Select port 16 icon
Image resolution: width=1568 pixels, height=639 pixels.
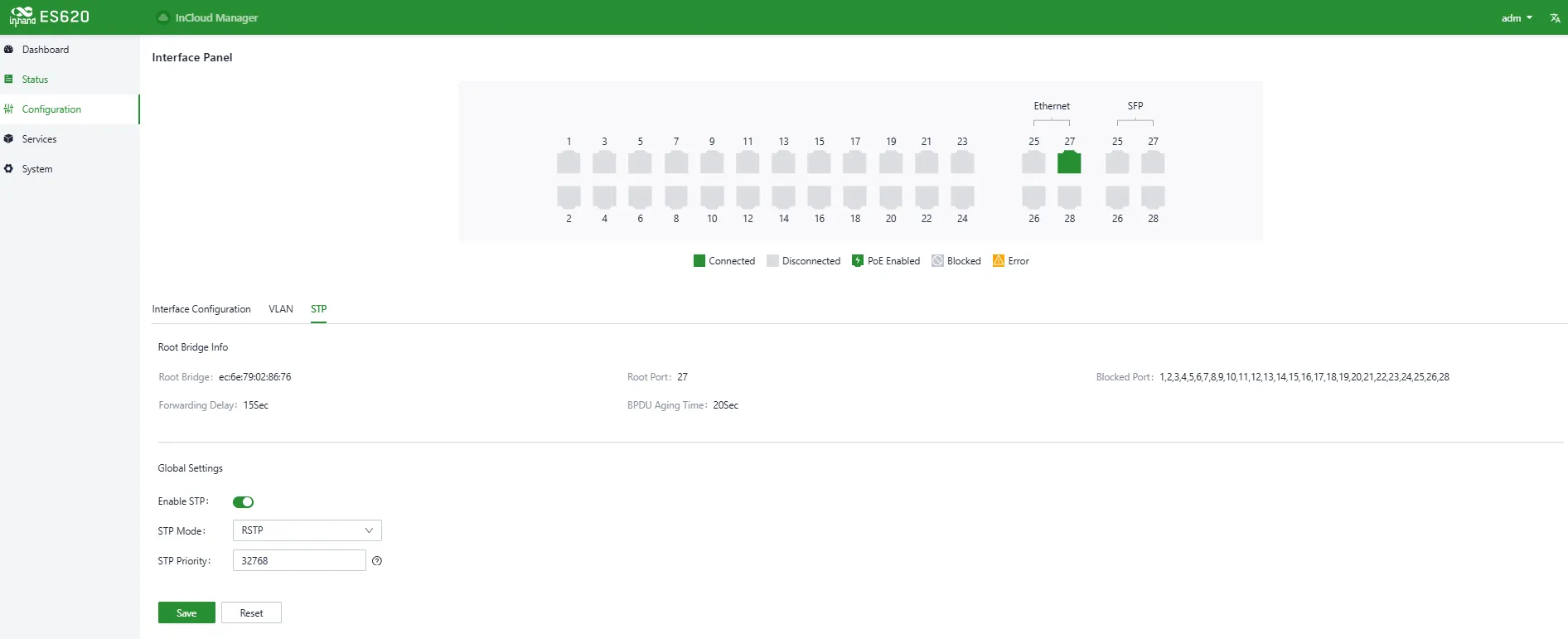[x=819, y=196]
